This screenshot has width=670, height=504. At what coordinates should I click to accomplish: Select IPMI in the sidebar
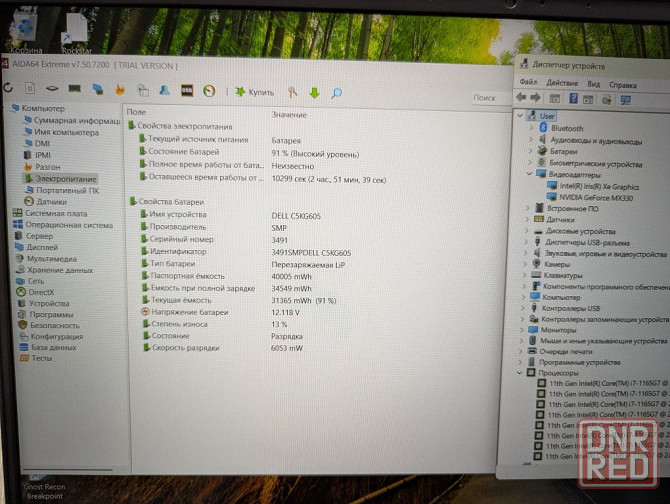click(x=37, y=155)
